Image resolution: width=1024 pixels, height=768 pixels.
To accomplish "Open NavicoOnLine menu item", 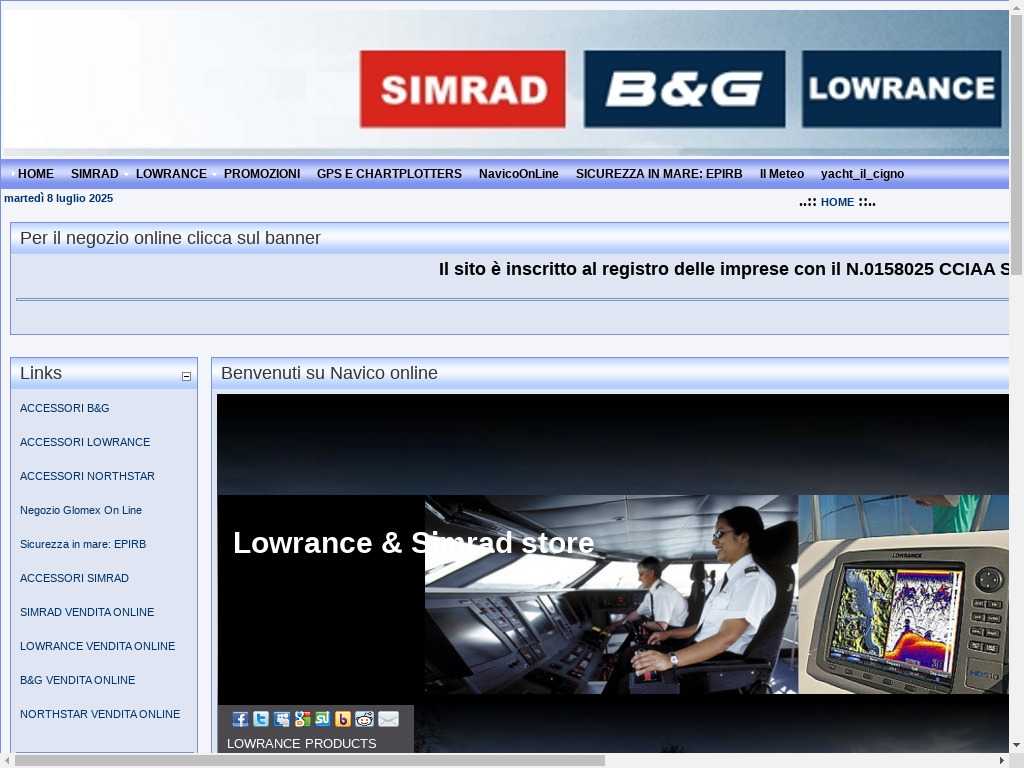I will tap(519, 174).
